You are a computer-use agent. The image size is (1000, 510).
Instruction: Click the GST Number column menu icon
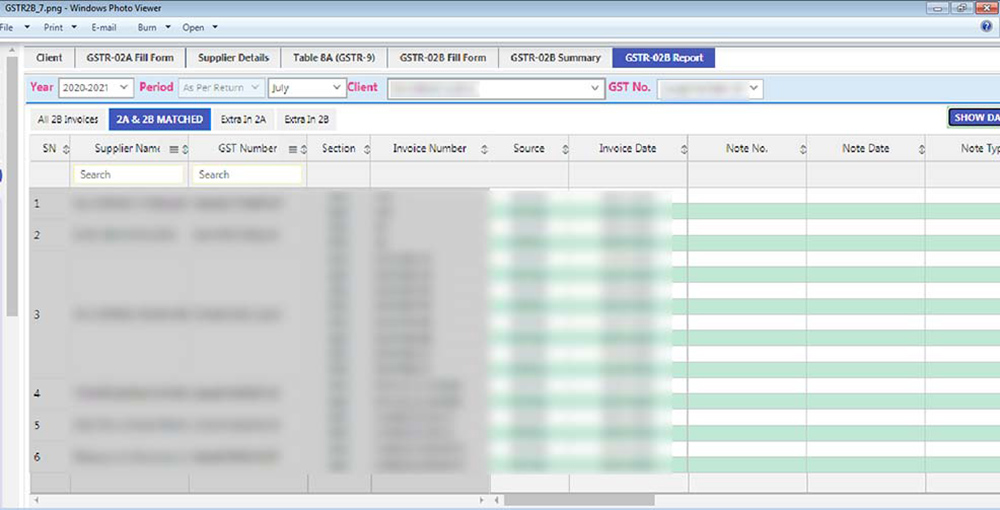[x=292, y=149]
